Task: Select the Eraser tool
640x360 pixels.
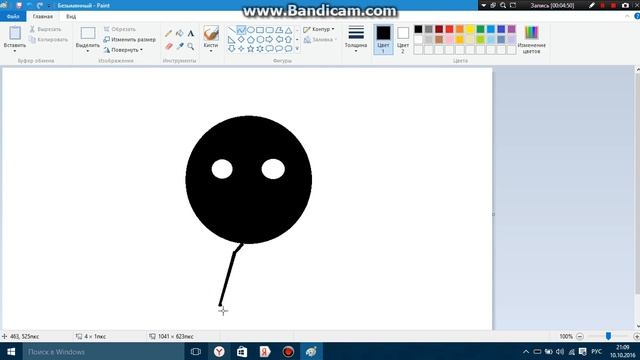Action: (169, 46)
